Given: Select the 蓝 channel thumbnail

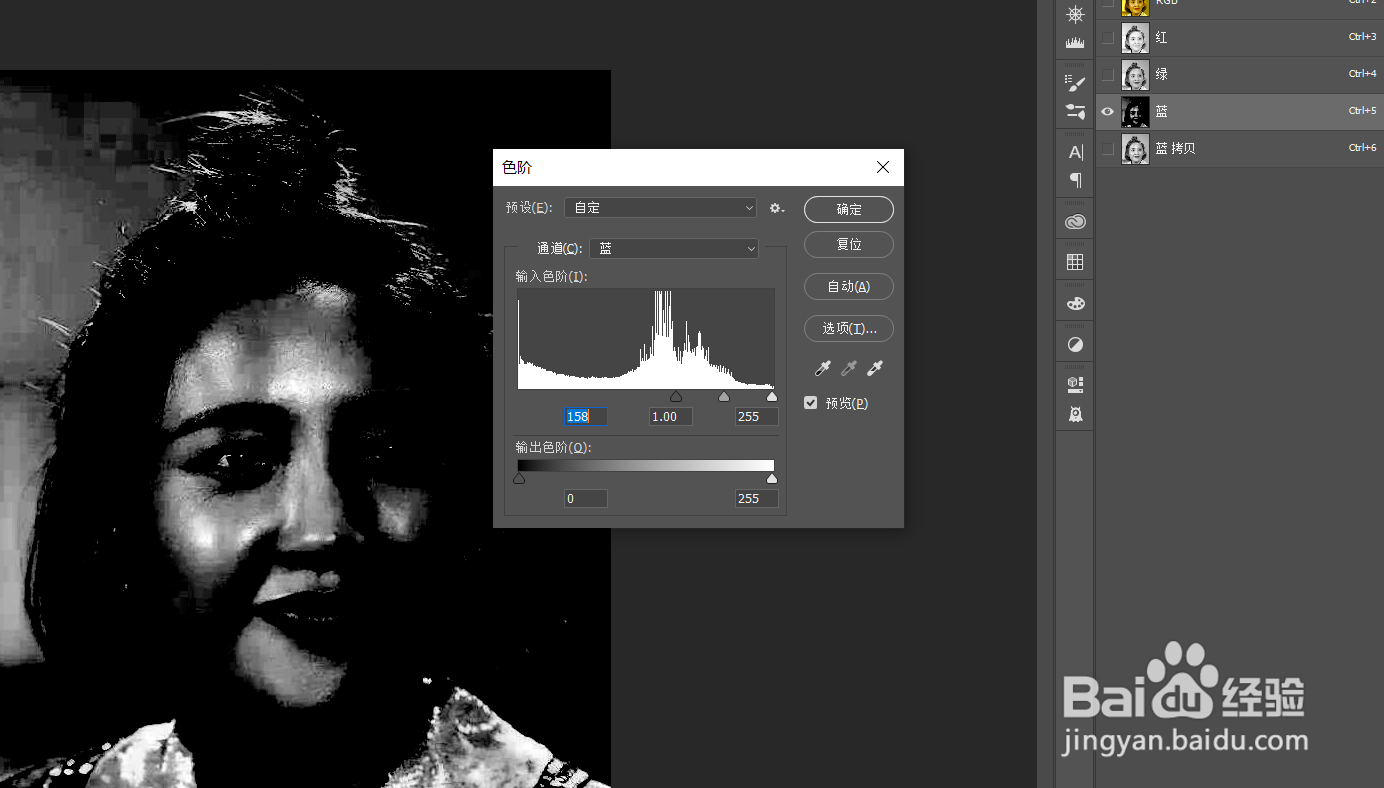Looking at the screenshot, I should click(1135, 111).
